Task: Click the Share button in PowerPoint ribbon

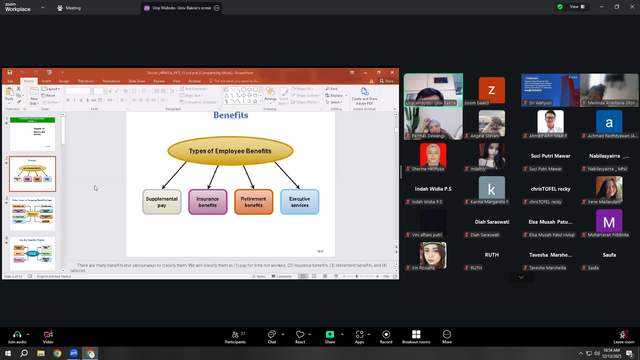Action: point(386,81)
